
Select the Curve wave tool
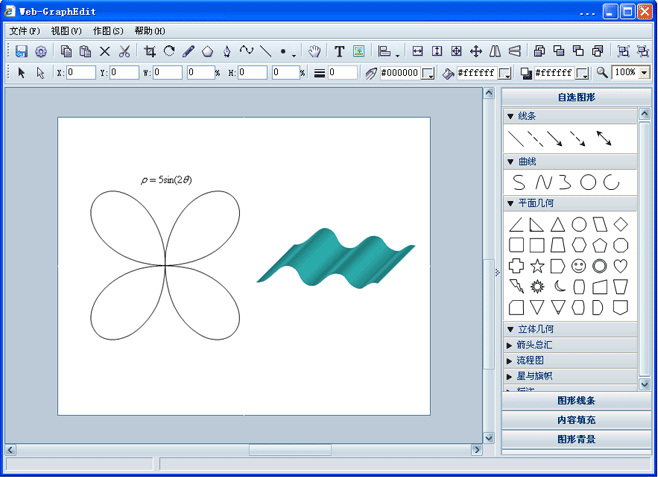click(246, 51)
